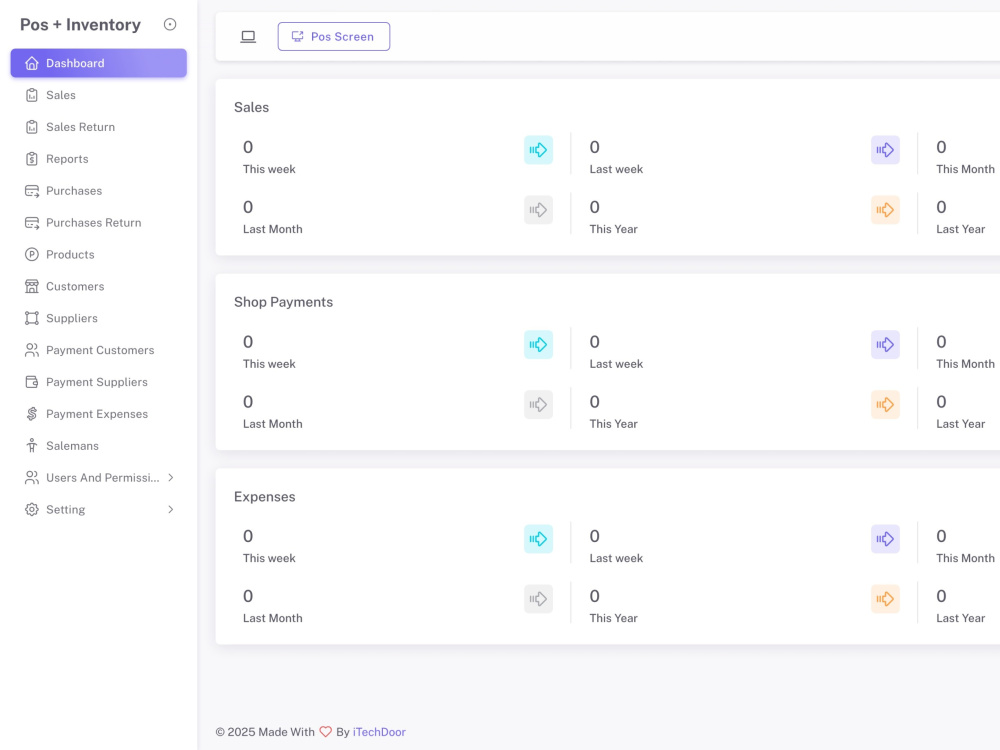The image size is (1000, 750).
Task: Click Sales This Year orange arrow icon
Action: click(885, 210)
